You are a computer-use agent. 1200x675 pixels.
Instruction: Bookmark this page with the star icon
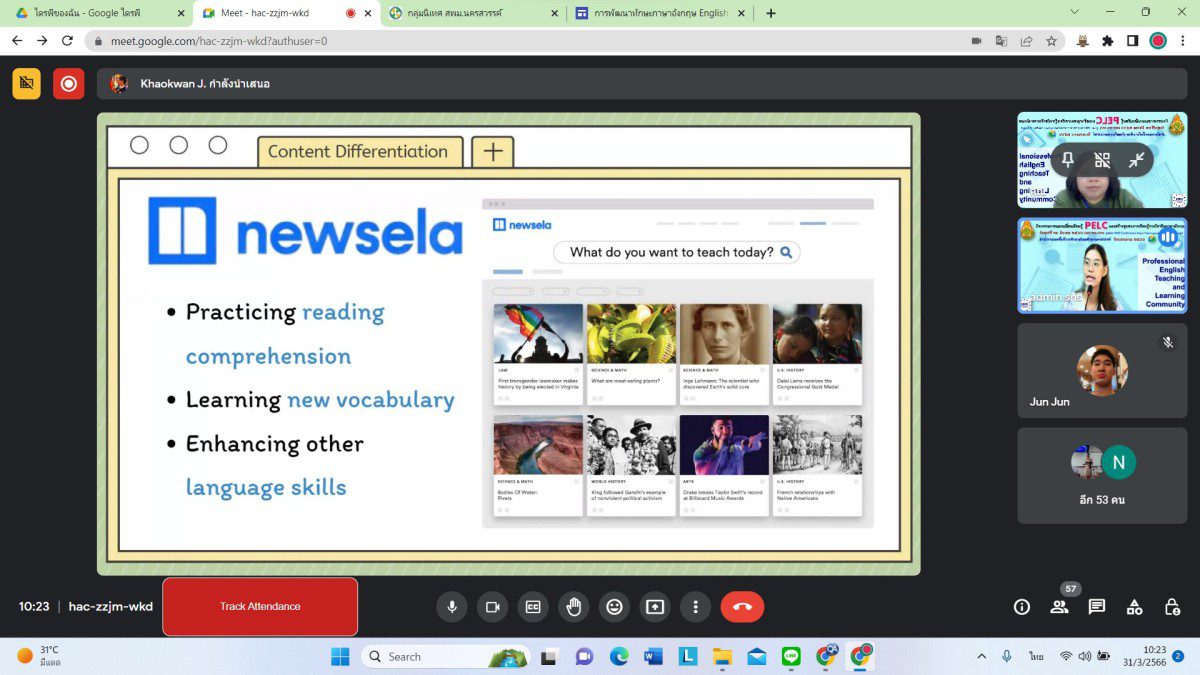(1051, 41)
